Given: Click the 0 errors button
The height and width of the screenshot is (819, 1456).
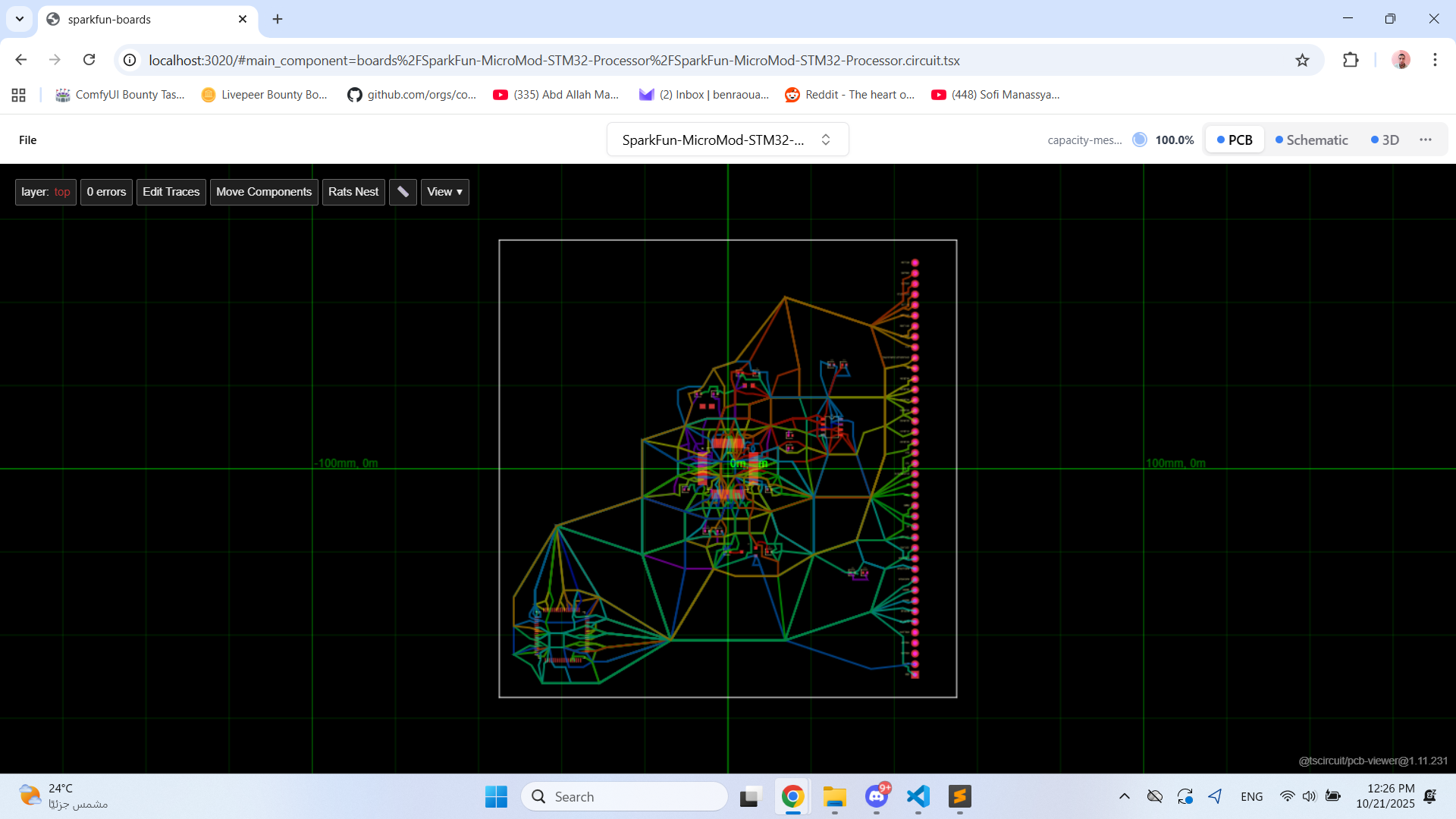Looking at the screenshot, I should (x=106, y=192).
